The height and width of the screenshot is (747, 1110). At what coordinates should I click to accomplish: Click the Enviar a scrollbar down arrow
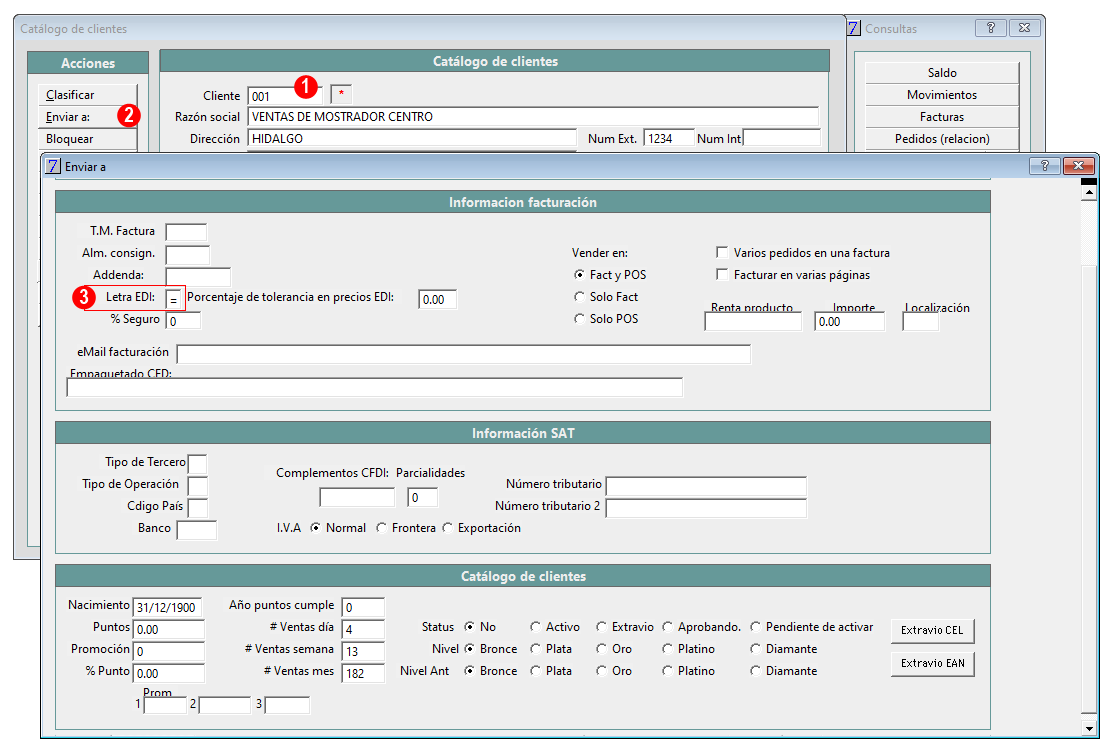click(1089, 727)
